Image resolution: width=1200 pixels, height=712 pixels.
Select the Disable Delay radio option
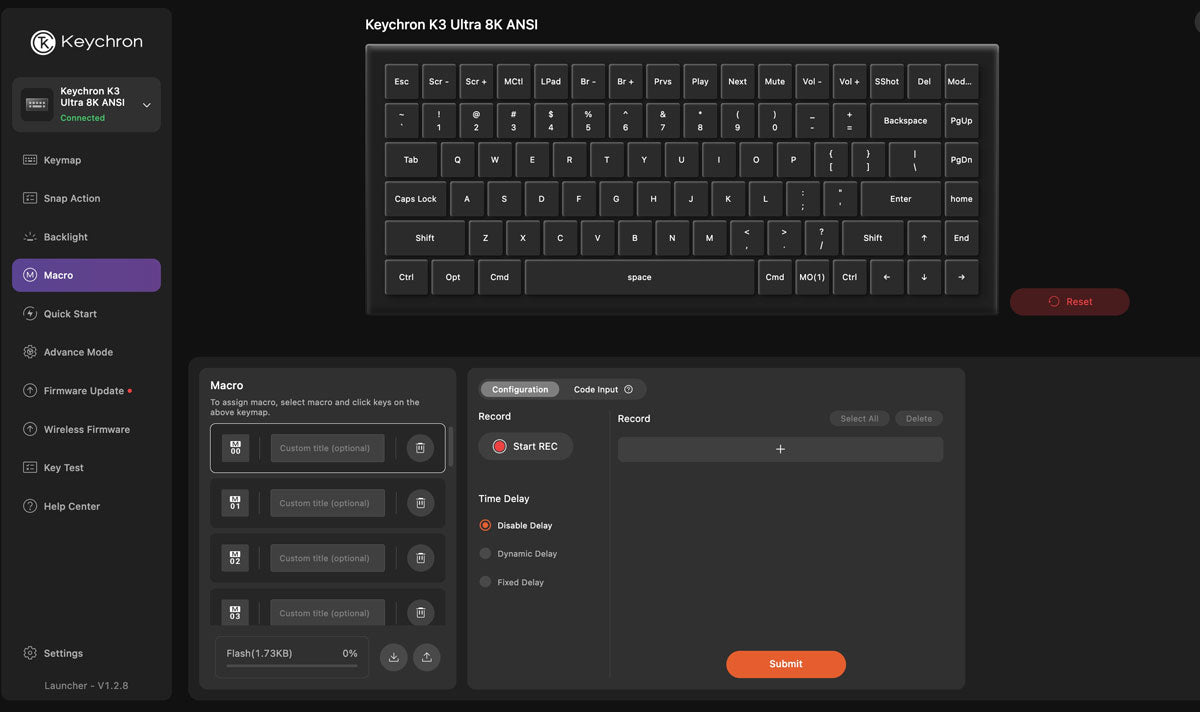[486, 525]
